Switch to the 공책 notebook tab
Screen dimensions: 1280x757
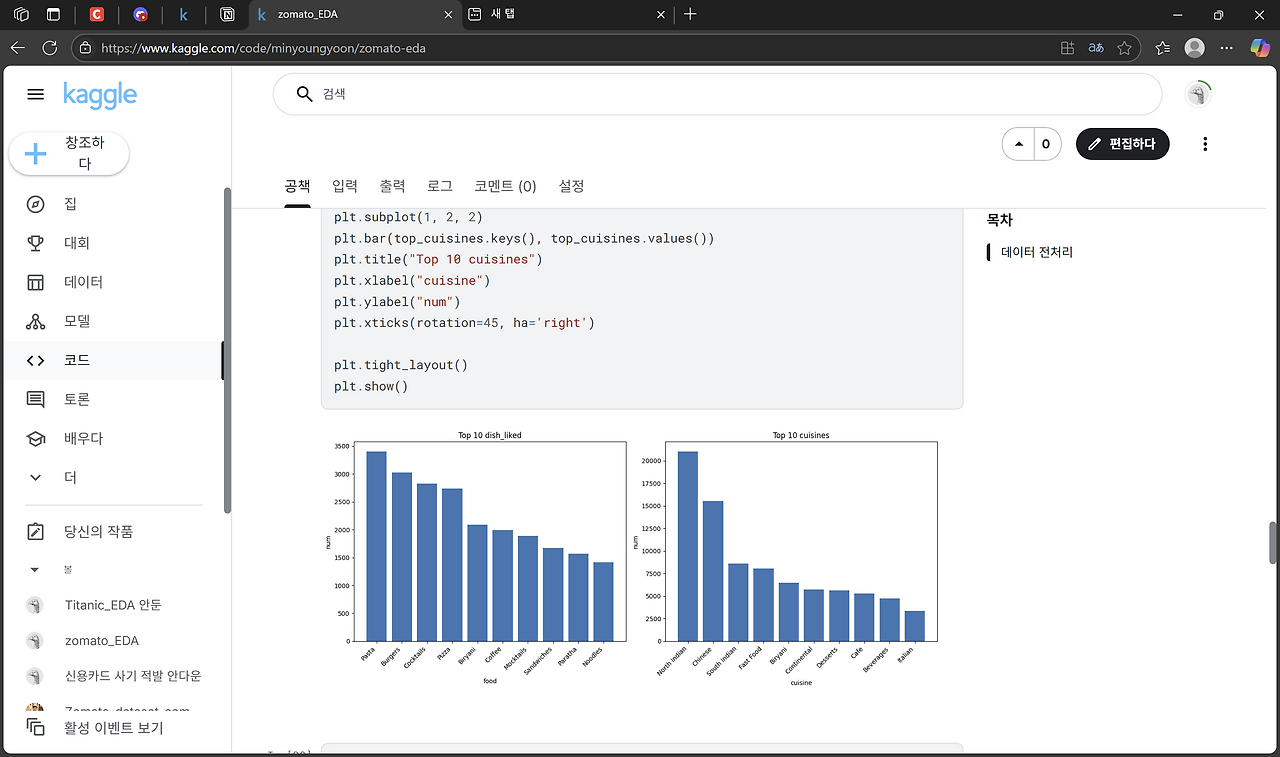click(297, 186)
